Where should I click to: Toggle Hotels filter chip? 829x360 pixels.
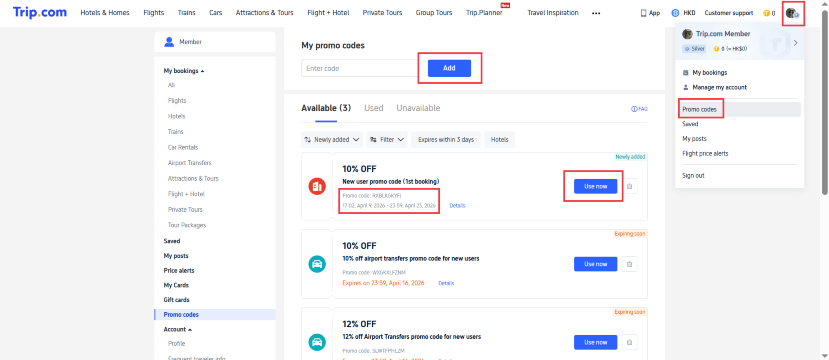point(500,140)
